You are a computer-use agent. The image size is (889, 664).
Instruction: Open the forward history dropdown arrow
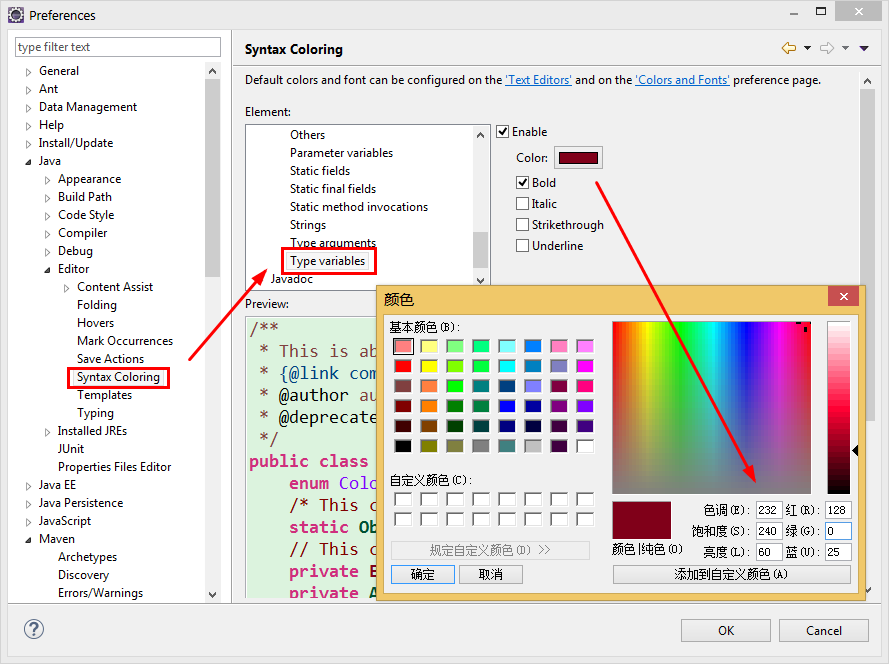[x=845, y=48]
